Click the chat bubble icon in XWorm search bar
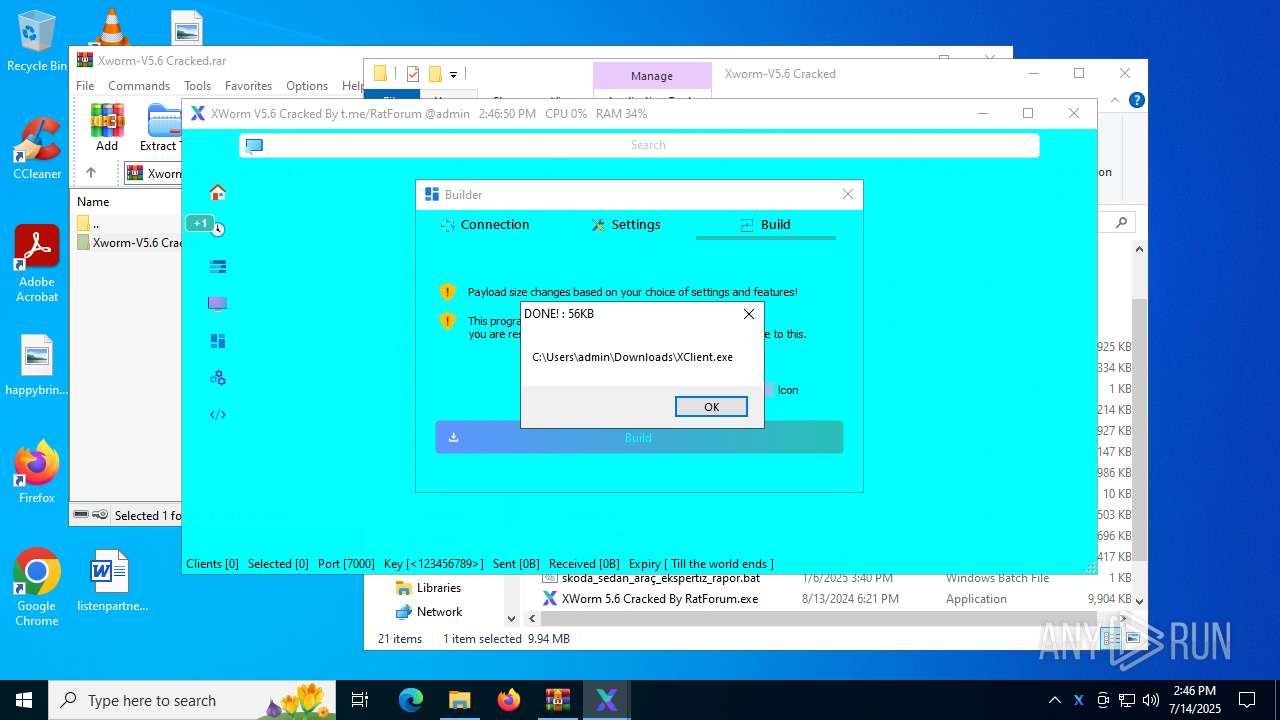This screenshot has height=720, width=1280. click(x=254, y=145)
